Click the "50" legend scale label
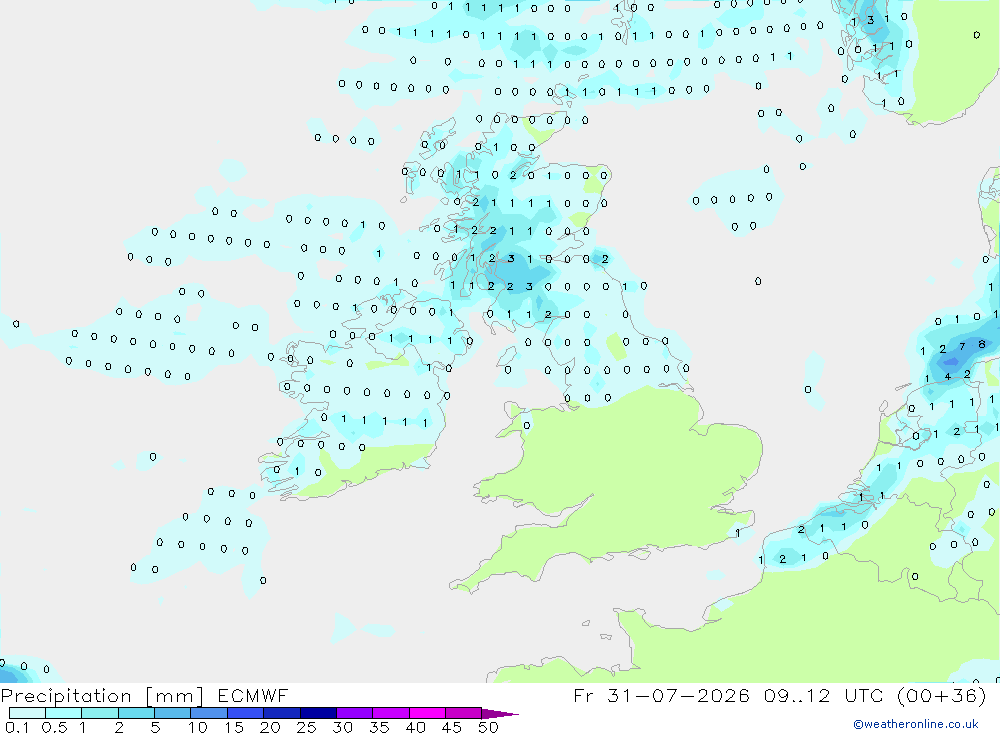Viewport: 1000px width, 733px height. [488, 727]
